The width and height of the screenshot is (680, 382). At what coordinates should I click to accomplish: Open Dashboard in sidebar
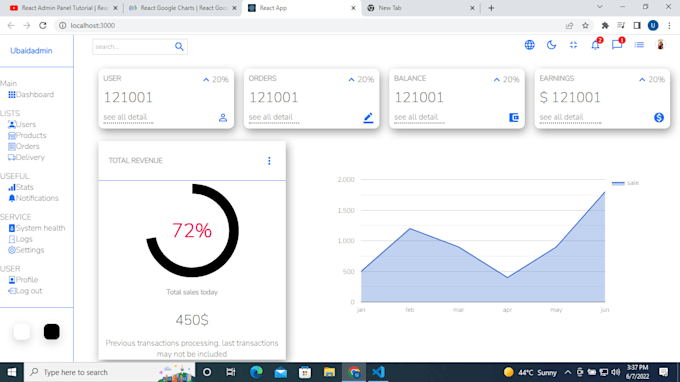coord(31,95)
